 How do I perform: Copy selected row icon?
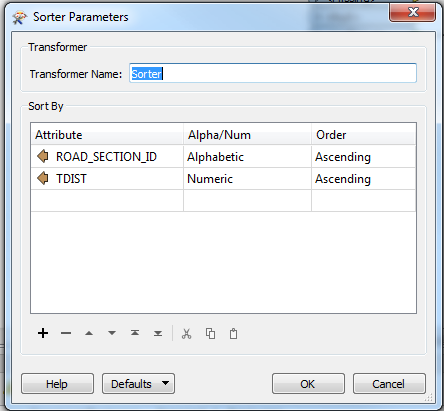click(210, 333)
